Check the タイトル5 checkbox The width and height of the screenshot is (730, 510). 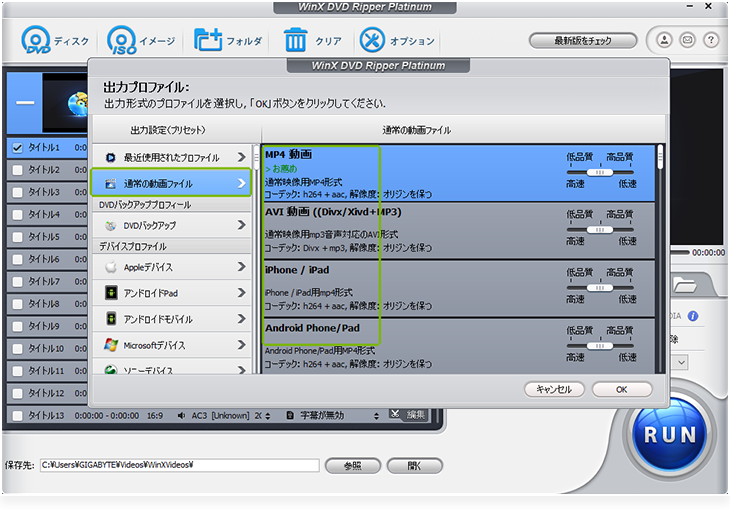pyautogui.click(x=17, y=237)
